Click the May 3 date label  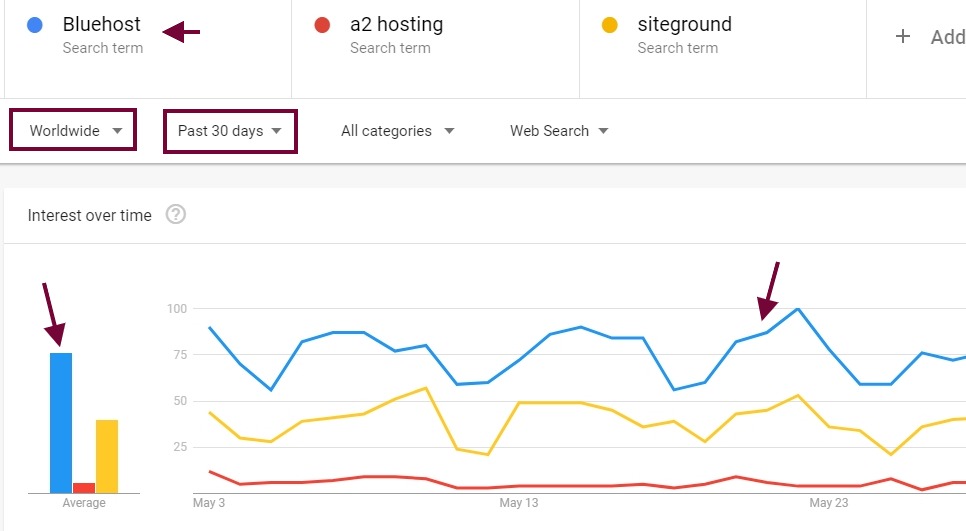pos(209,503)
